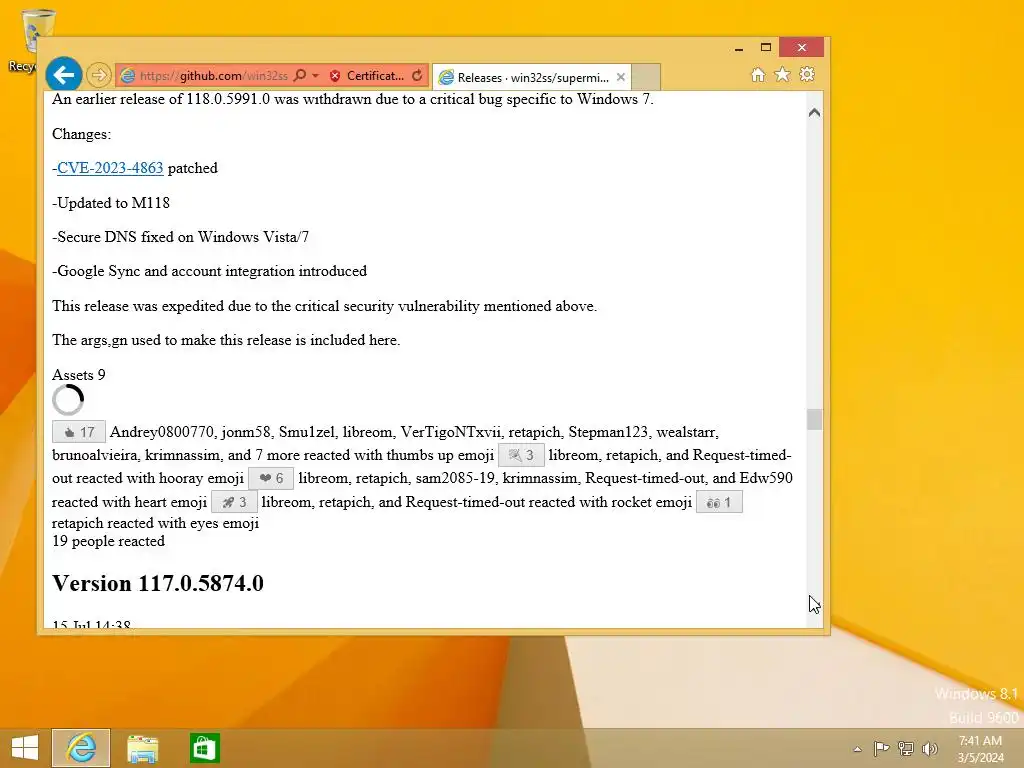
Task: Click 'Secure DNS fixed on Windows Vista/7' text
Action: tap(183, 237)
